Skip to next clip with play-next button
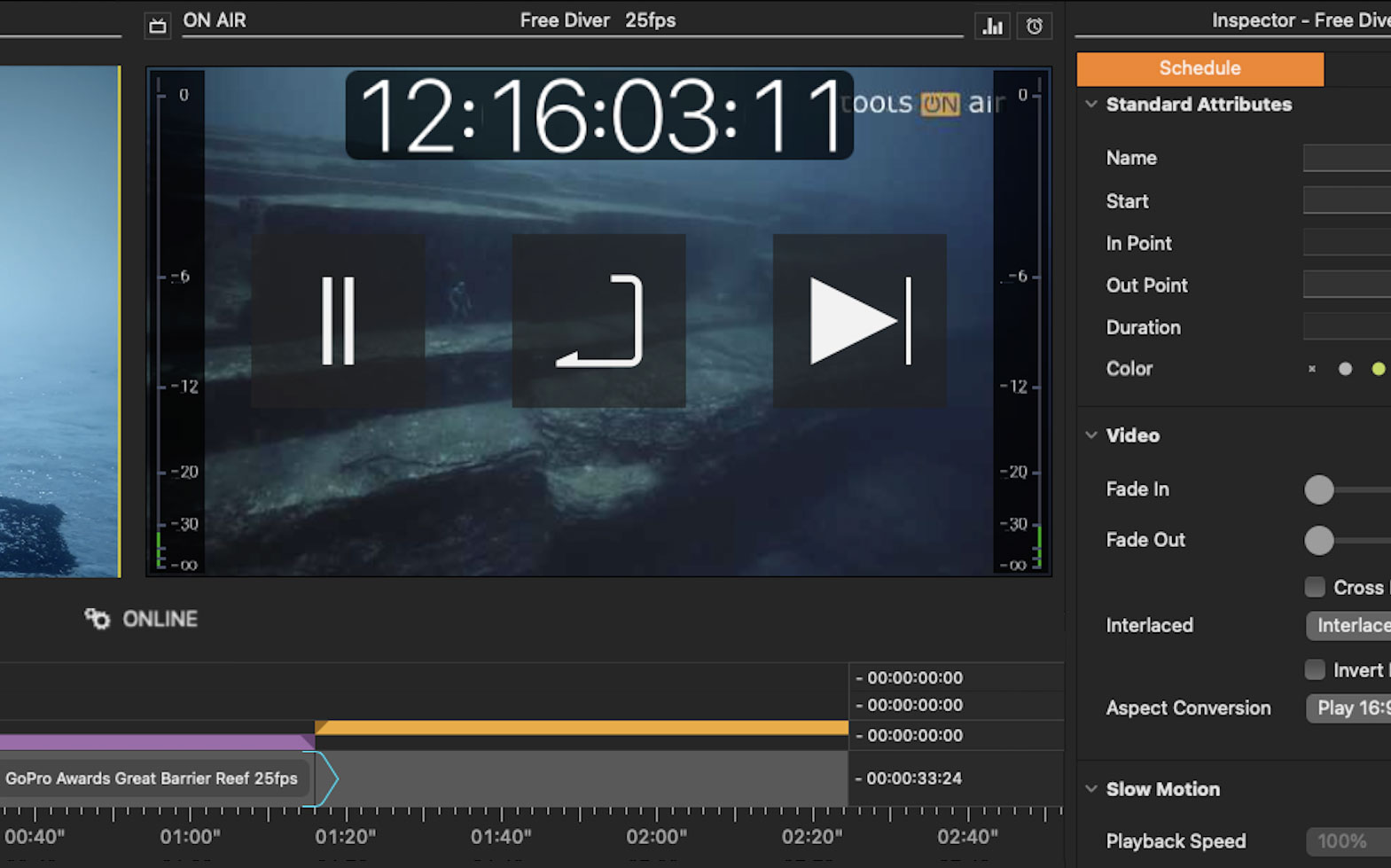This screenshot has height=868, width=1391. pos(859,321)
